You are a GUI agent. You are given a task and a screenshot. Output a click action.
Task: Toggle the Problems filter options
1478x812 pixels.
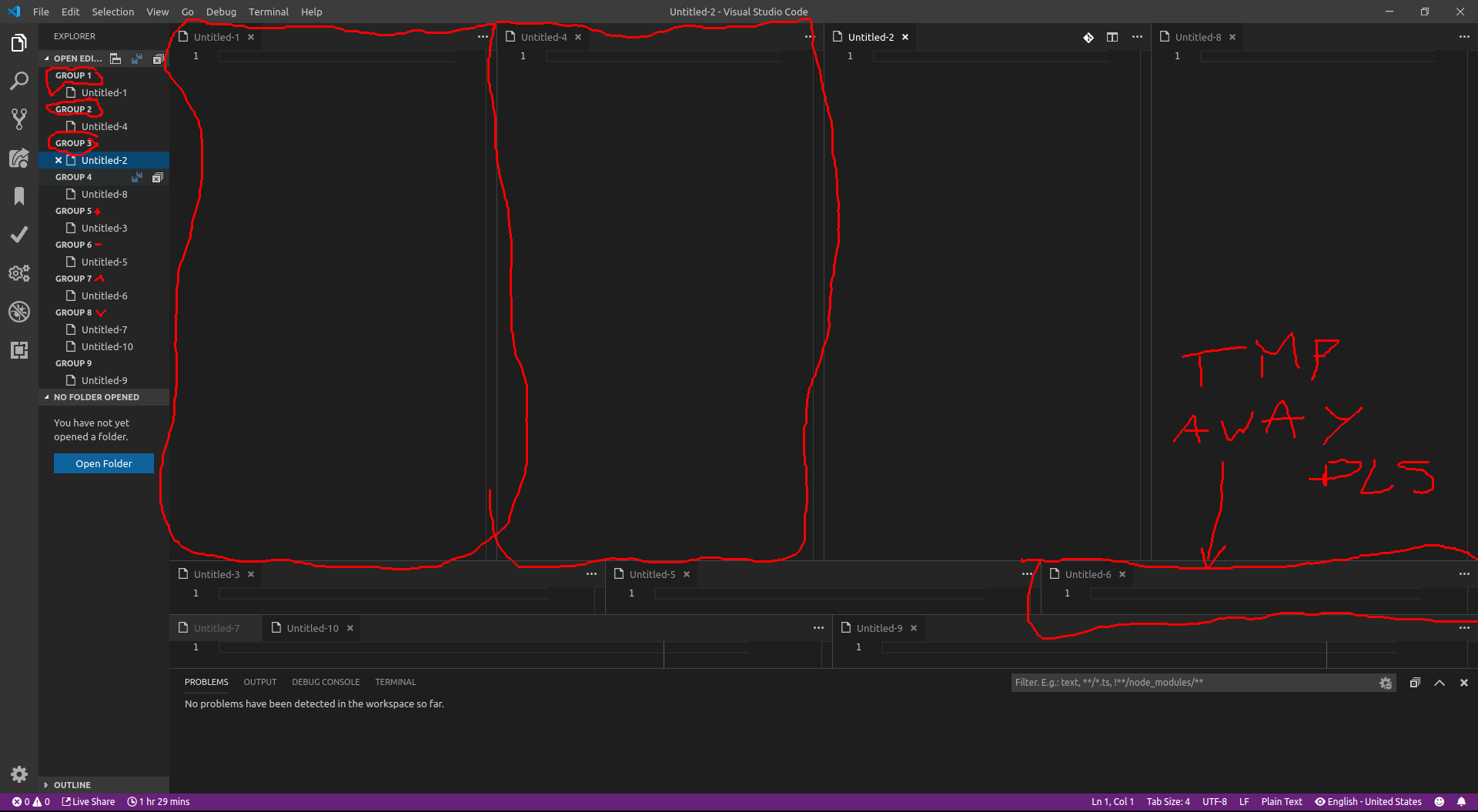click(x=1386, y=682)
